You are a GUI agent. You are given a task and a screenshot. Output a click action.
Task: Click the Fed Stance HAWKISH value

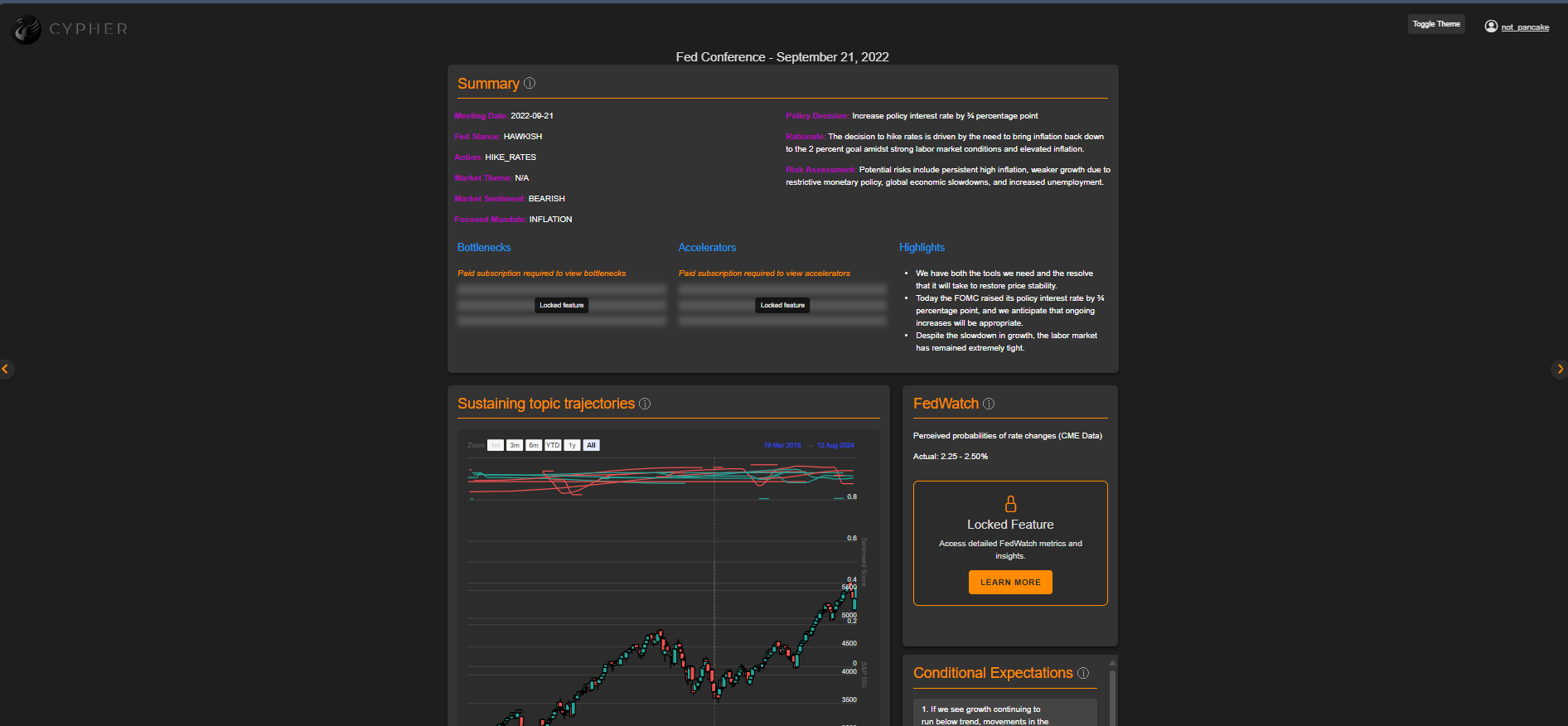(x=523, y=137)
